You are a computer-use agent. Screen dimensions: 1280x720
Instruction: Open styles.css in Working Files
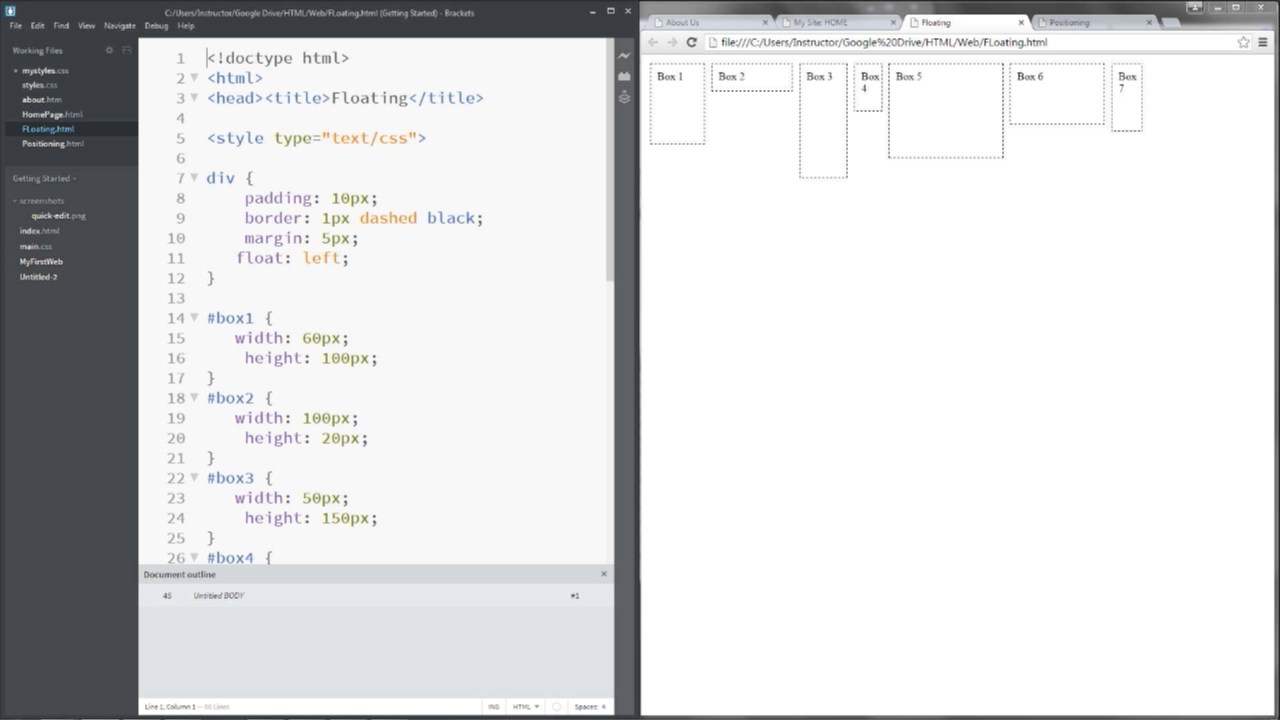pos(40,85)
